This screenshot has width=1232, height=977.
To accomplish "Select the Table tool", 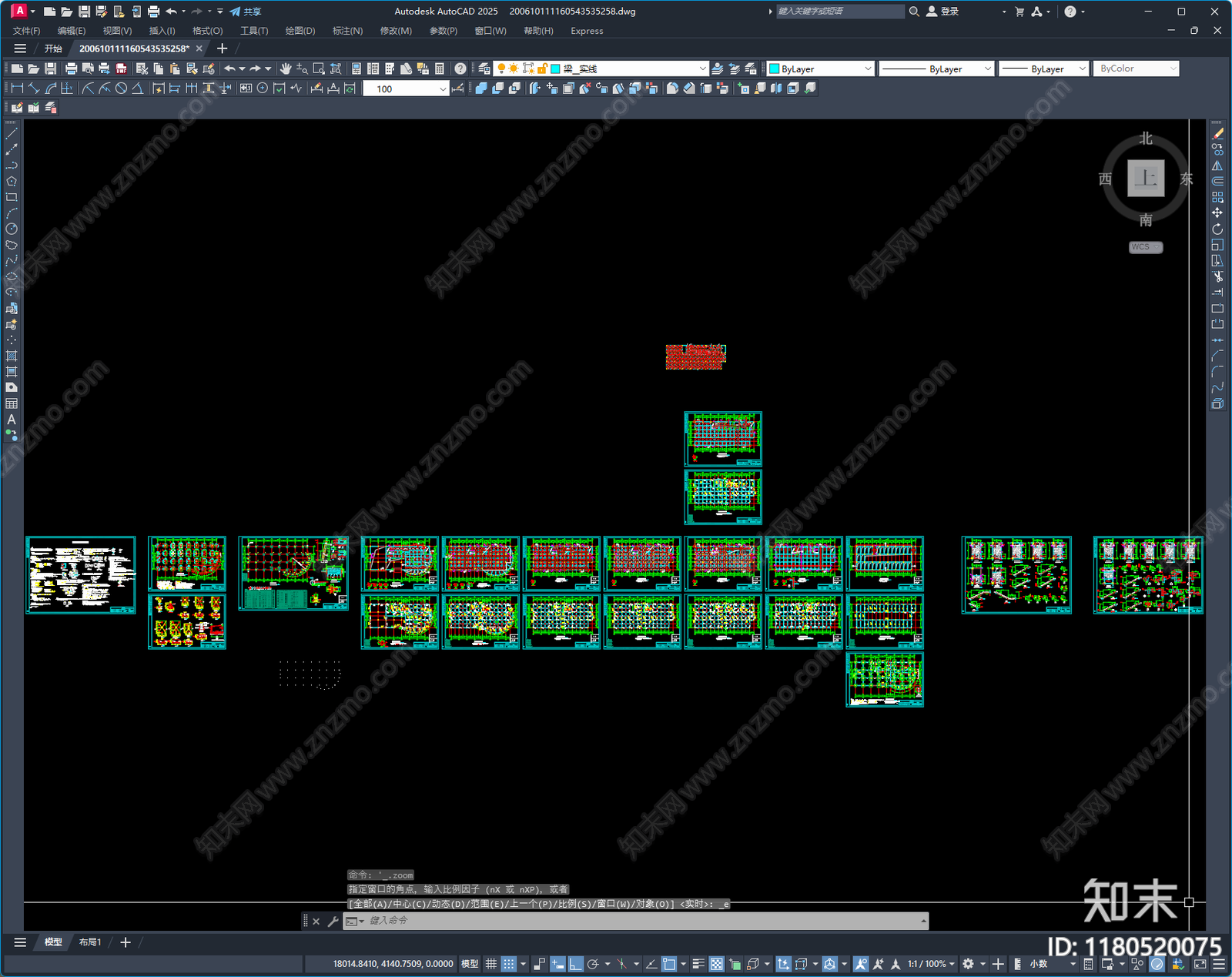I will pos(12,403).
